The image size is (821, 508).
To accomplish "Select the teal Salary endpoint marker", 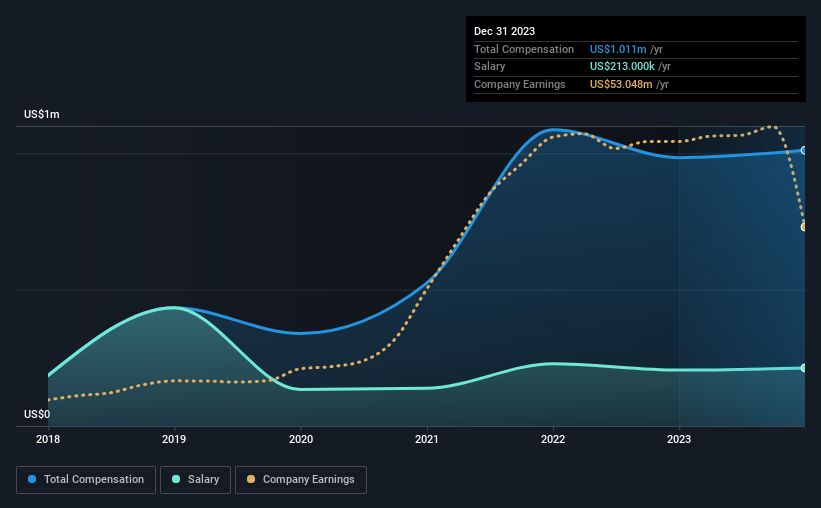I will [x=804, y=368].
